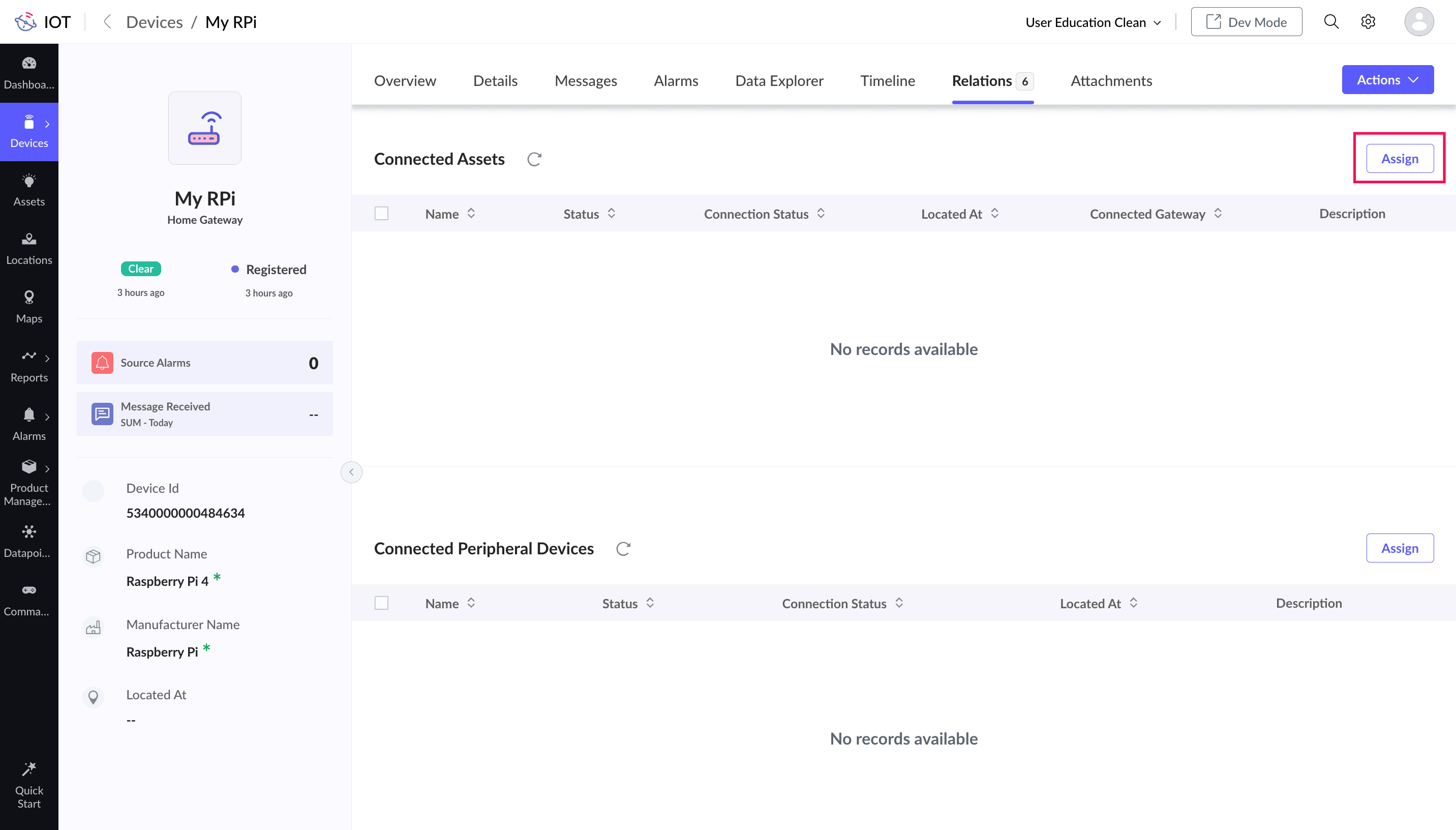Refresh Connected Peripheral Devices list
The image size is (1456, 830).
tap(623, 548)
